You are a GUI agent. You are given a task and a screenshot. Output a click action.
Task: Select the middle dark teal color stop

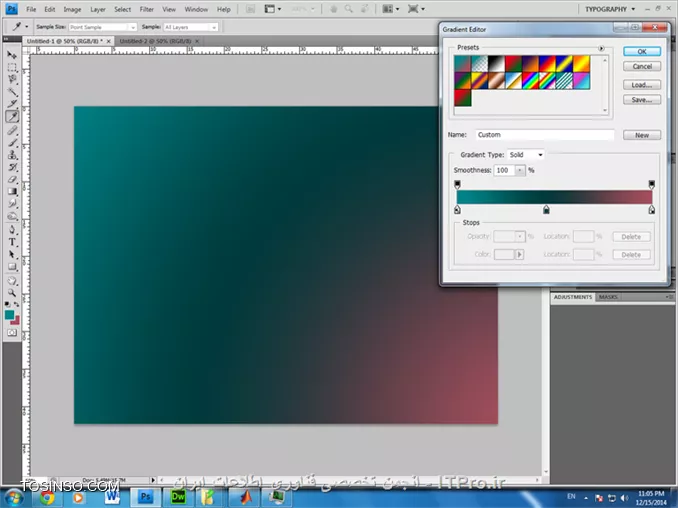pos(546,210)
